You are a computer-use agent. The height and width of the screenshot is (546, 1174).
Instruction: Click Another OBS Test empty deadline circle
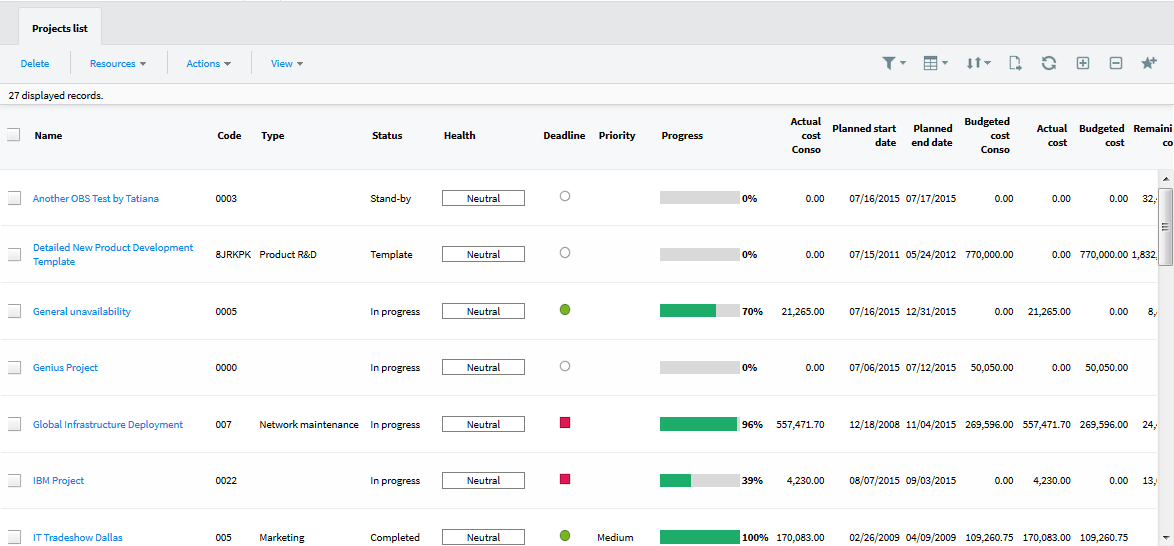[x=565, y=195]
